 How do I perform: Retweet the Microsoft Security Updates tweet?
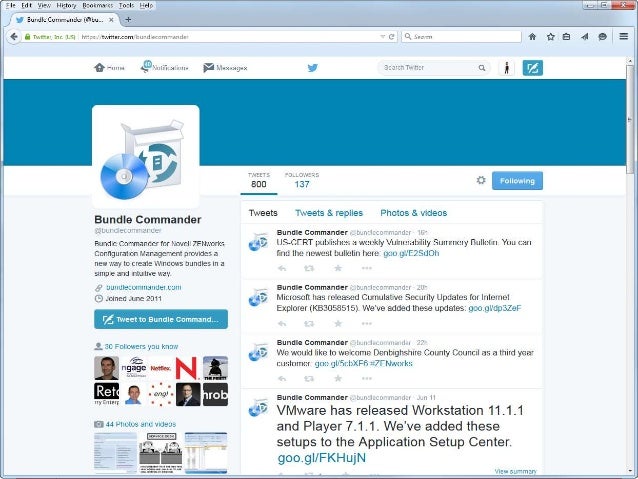pos(309,324)
